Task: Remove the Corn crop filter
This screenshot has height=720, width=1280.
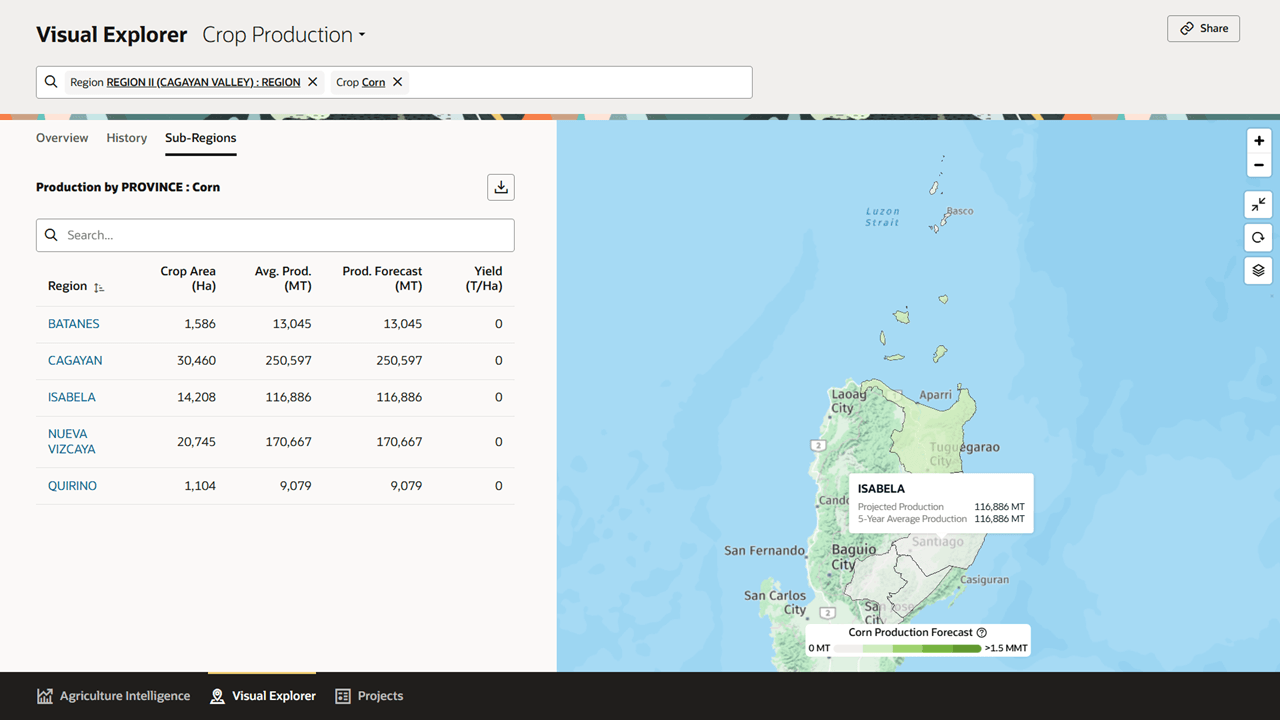Action: click(x=397, y=81)
